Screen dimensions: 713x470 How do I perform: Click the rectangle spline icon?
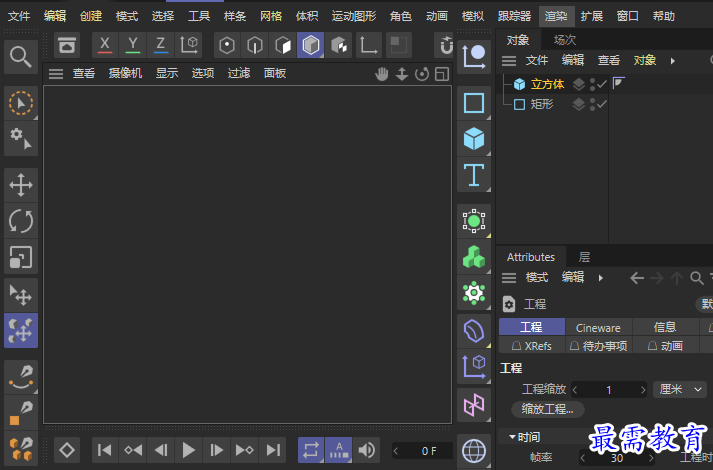tap(474, 103)
